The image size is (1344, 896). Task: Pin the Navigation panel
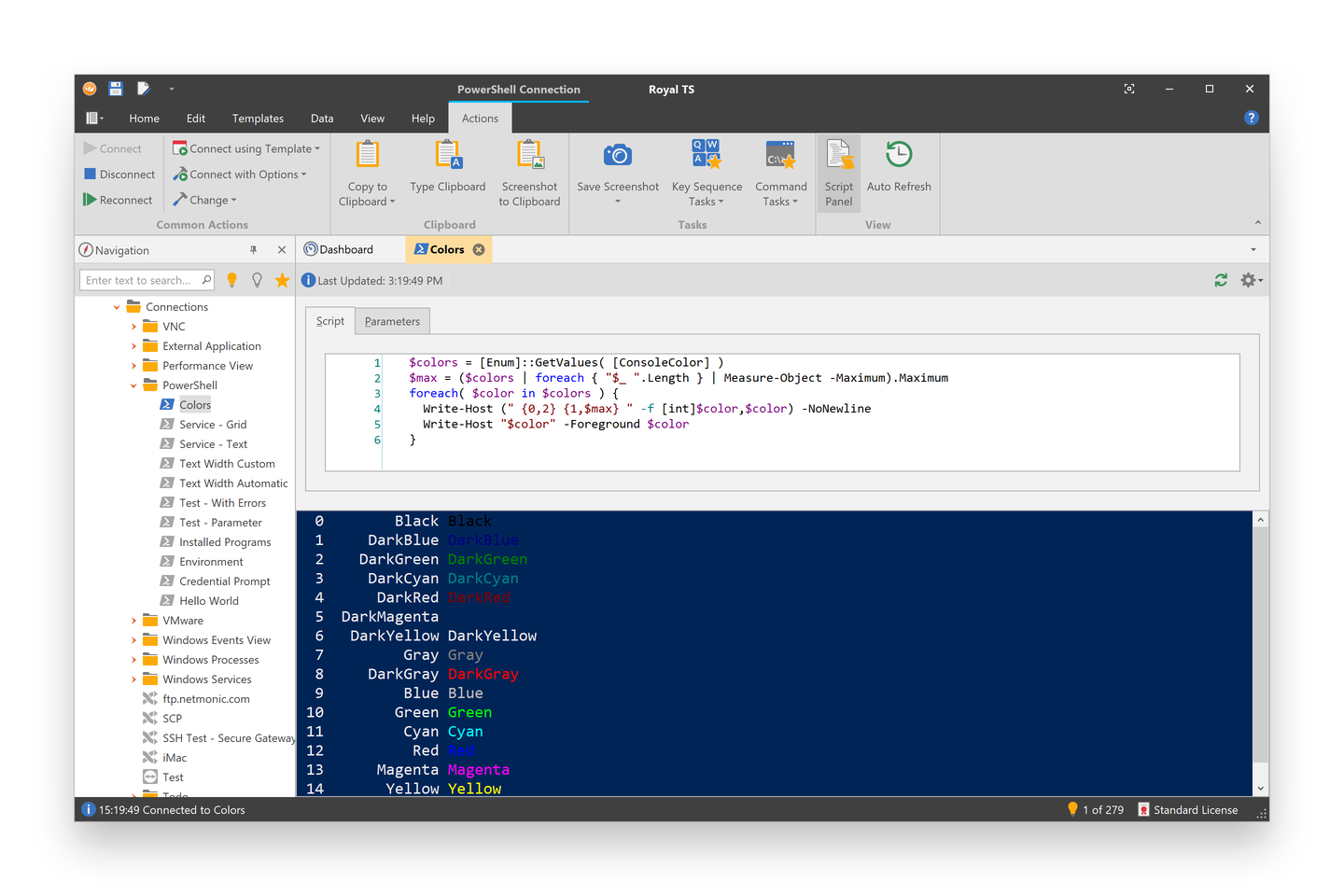[x=253, y=249]
